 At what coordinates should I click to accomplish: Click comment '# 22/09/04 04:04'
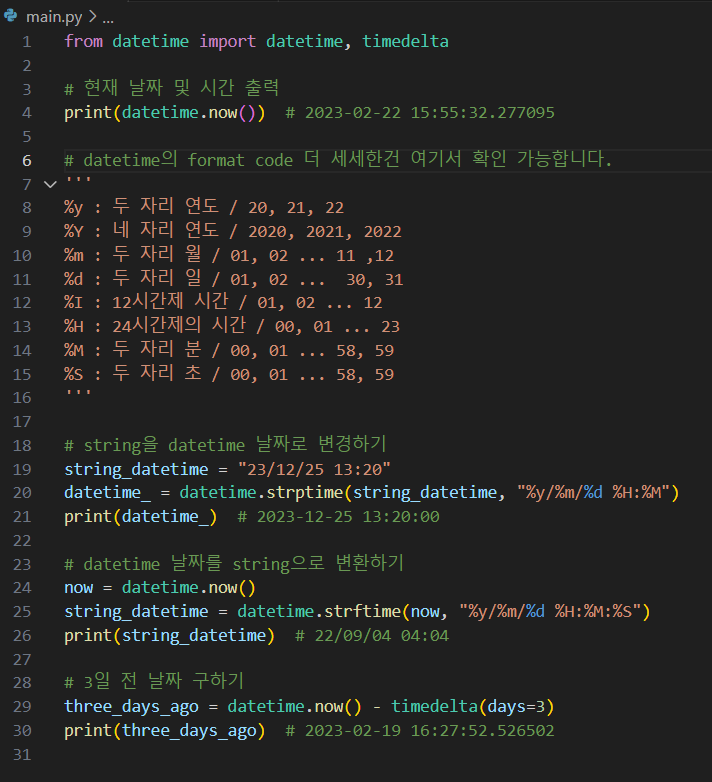point(372,636)
